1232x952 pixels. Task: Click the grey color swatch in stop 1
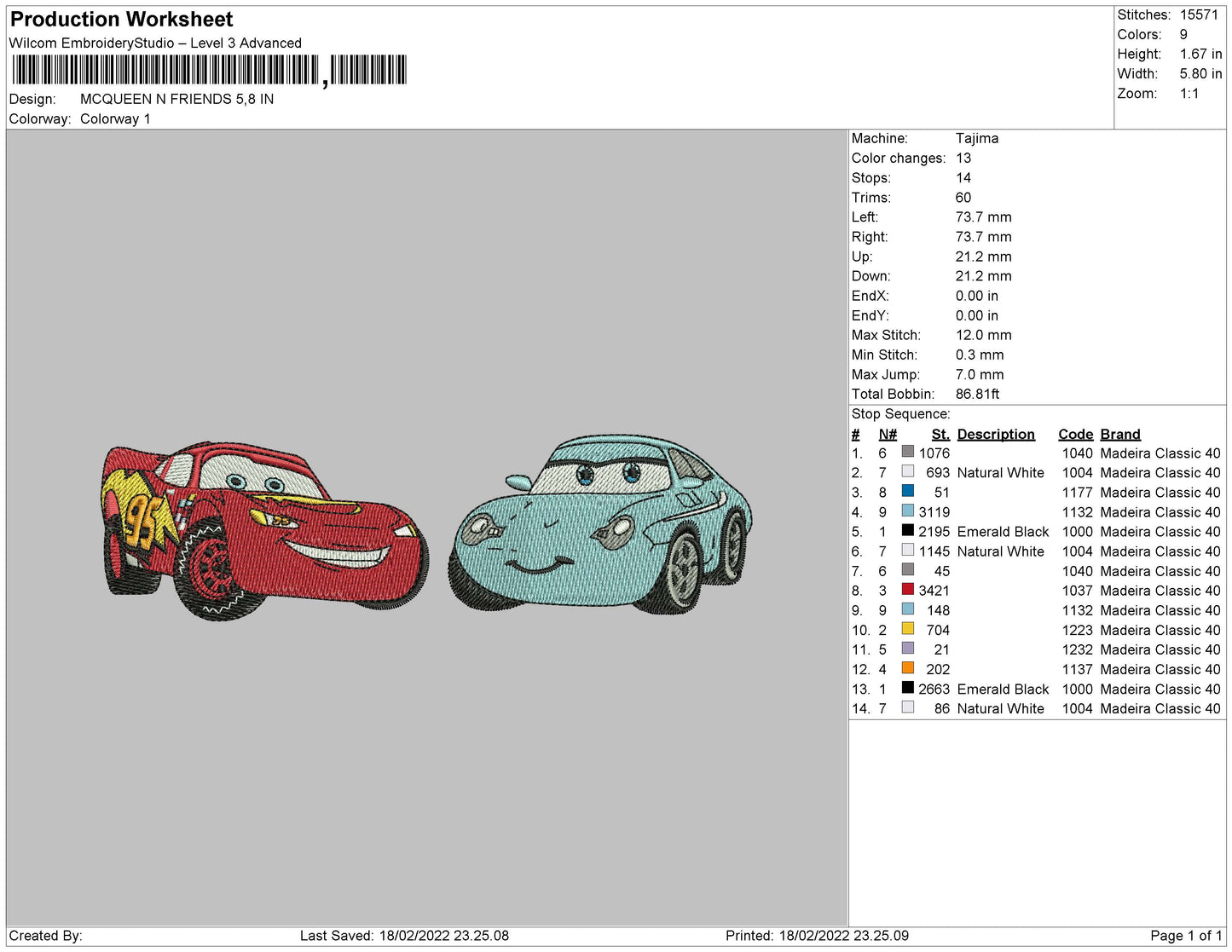pyautogui.click(x=907, y=452)
